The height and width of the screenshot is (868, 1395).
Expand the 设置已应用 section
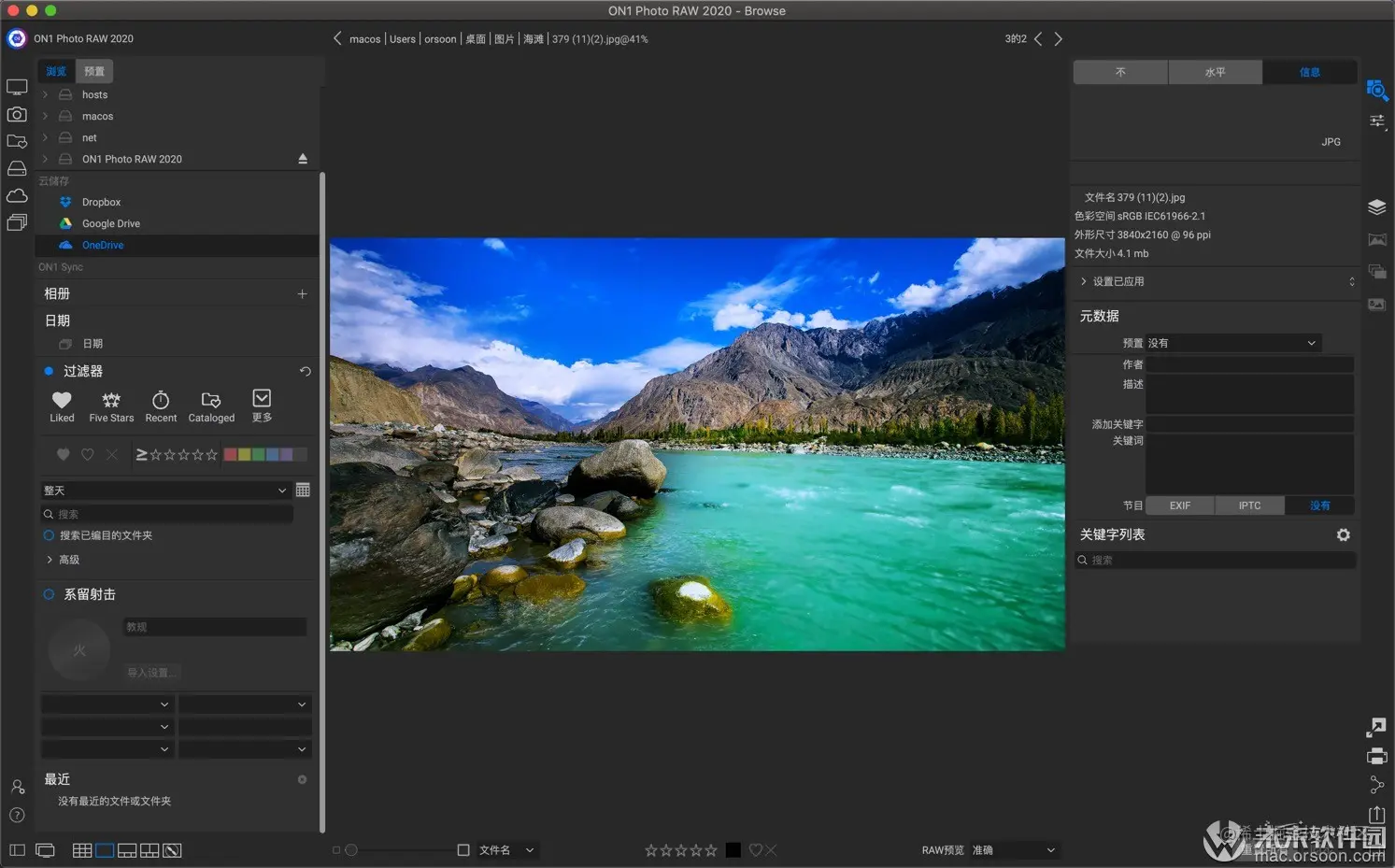pyautogui.click(x=1083, y=281)
